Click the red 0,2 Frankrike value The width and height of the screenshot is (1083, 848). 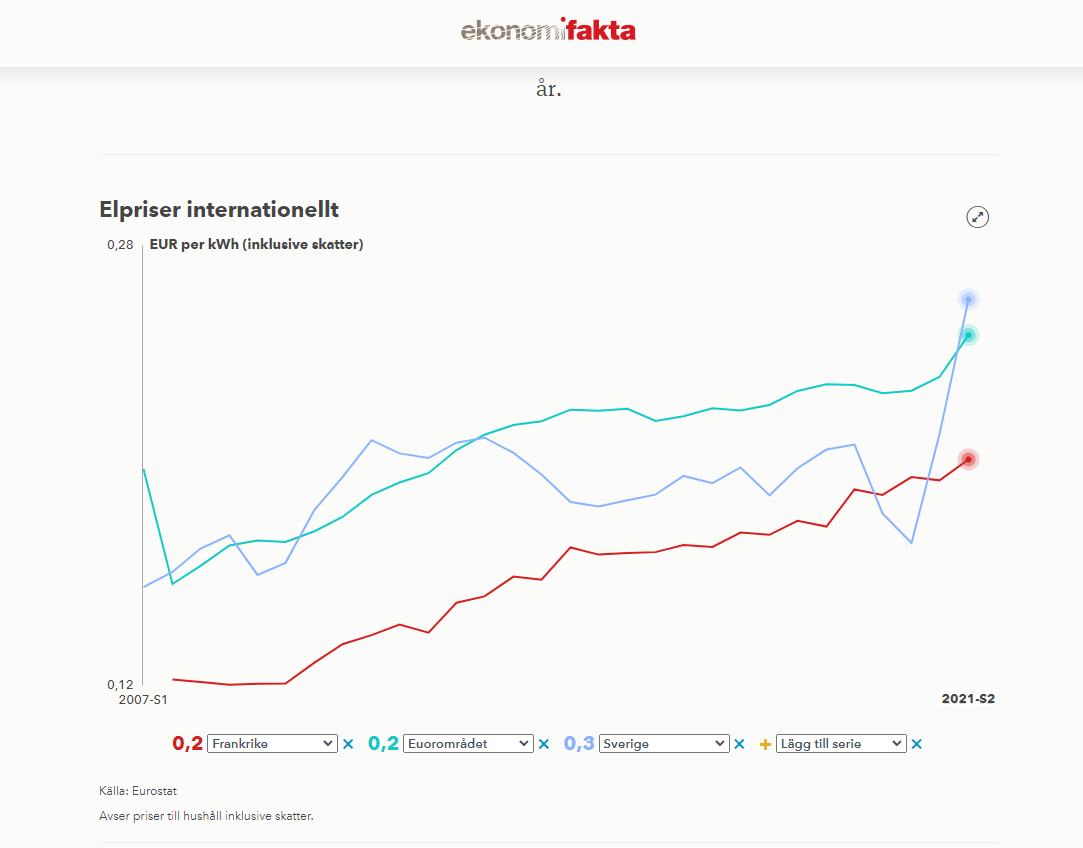coord(187,743)
